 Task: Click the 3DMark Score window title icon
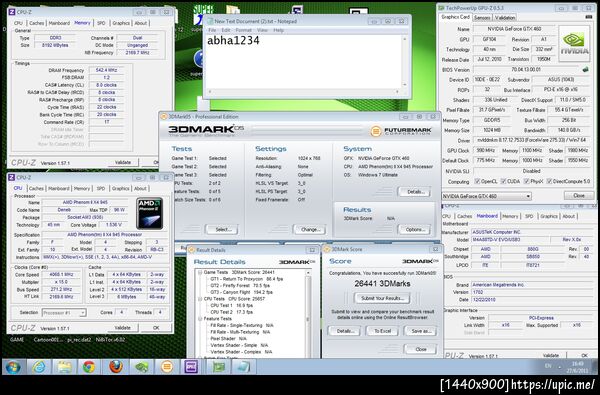(x=327, y=249)
